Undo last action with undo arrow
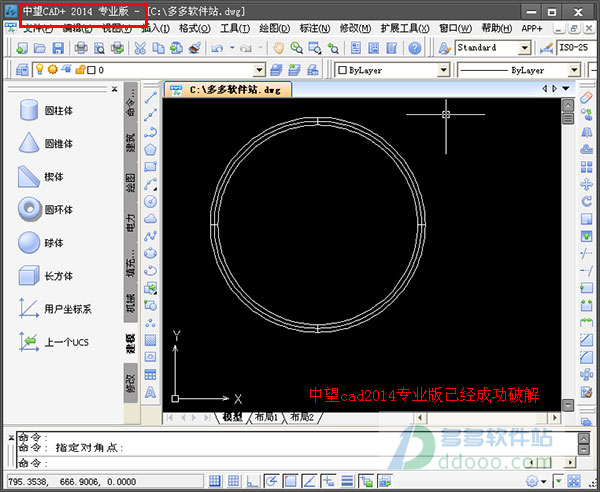600x492 pixels. point(217,48)
